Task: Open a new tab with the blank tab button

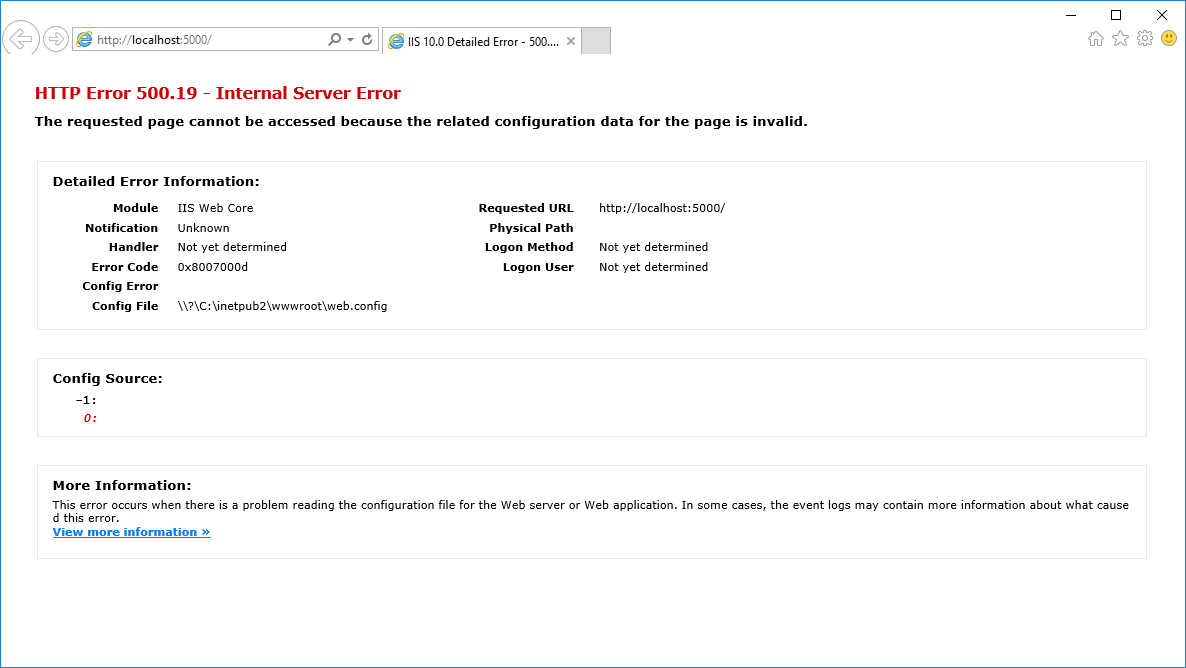Action: pyautogui.click(x=596, y=41)
